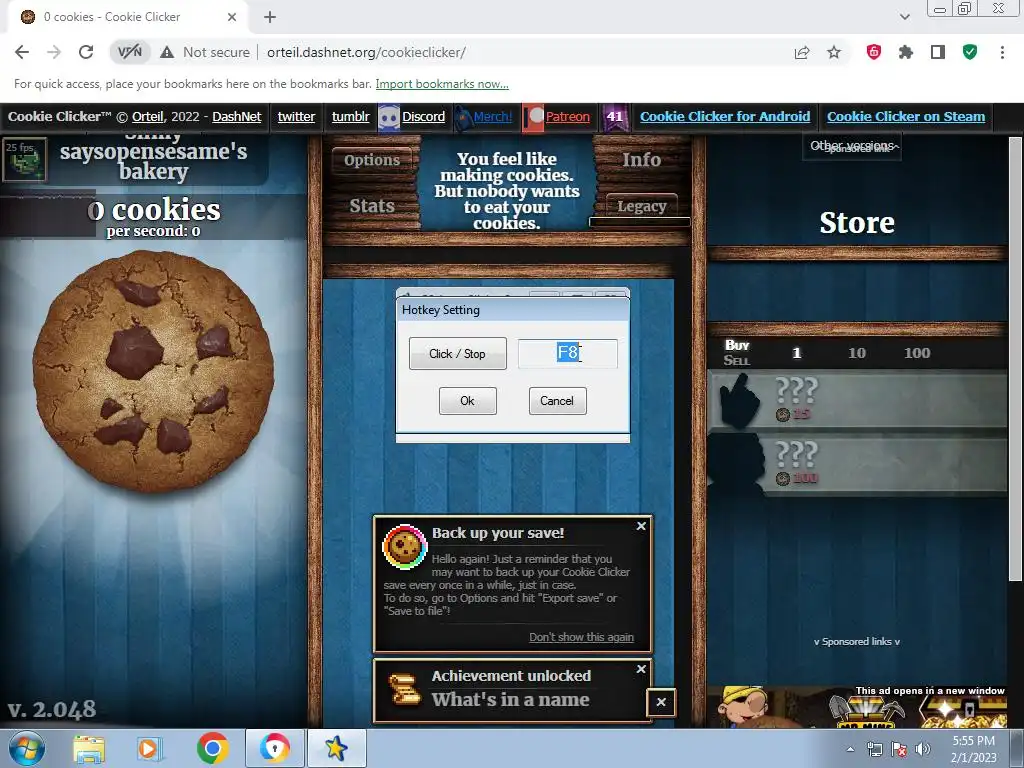Toggle the VPN badge in address bar

click(129, 52)
